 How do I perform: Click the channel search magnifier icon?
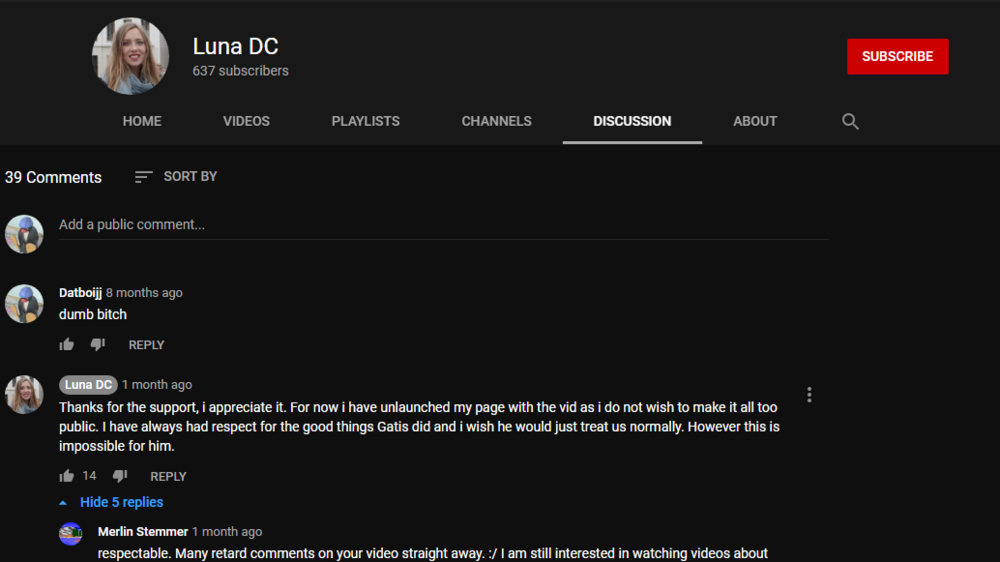point(849,121)
